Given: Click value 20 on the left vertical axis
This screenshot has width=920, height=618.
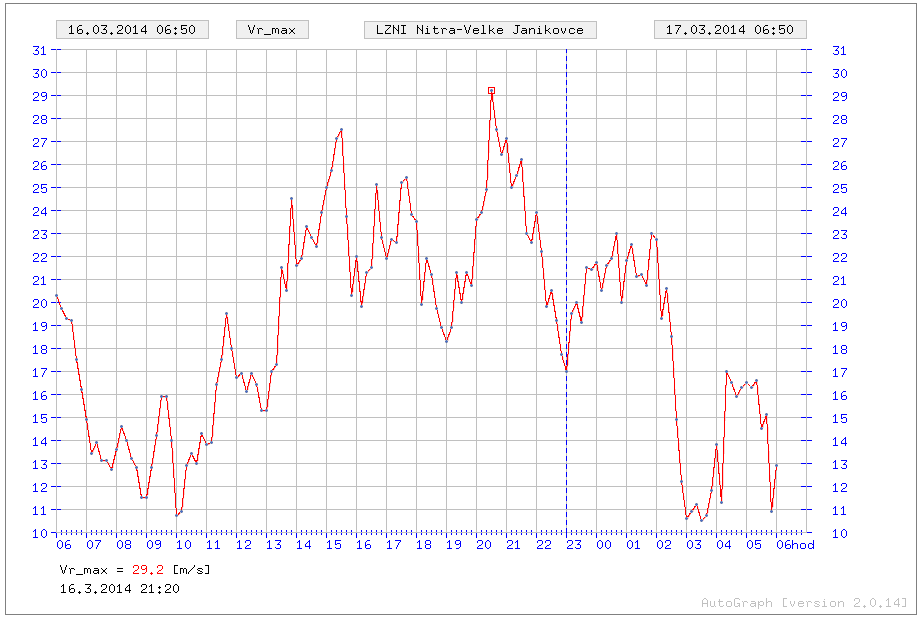Looking at the screenshot, I should 40,303.
